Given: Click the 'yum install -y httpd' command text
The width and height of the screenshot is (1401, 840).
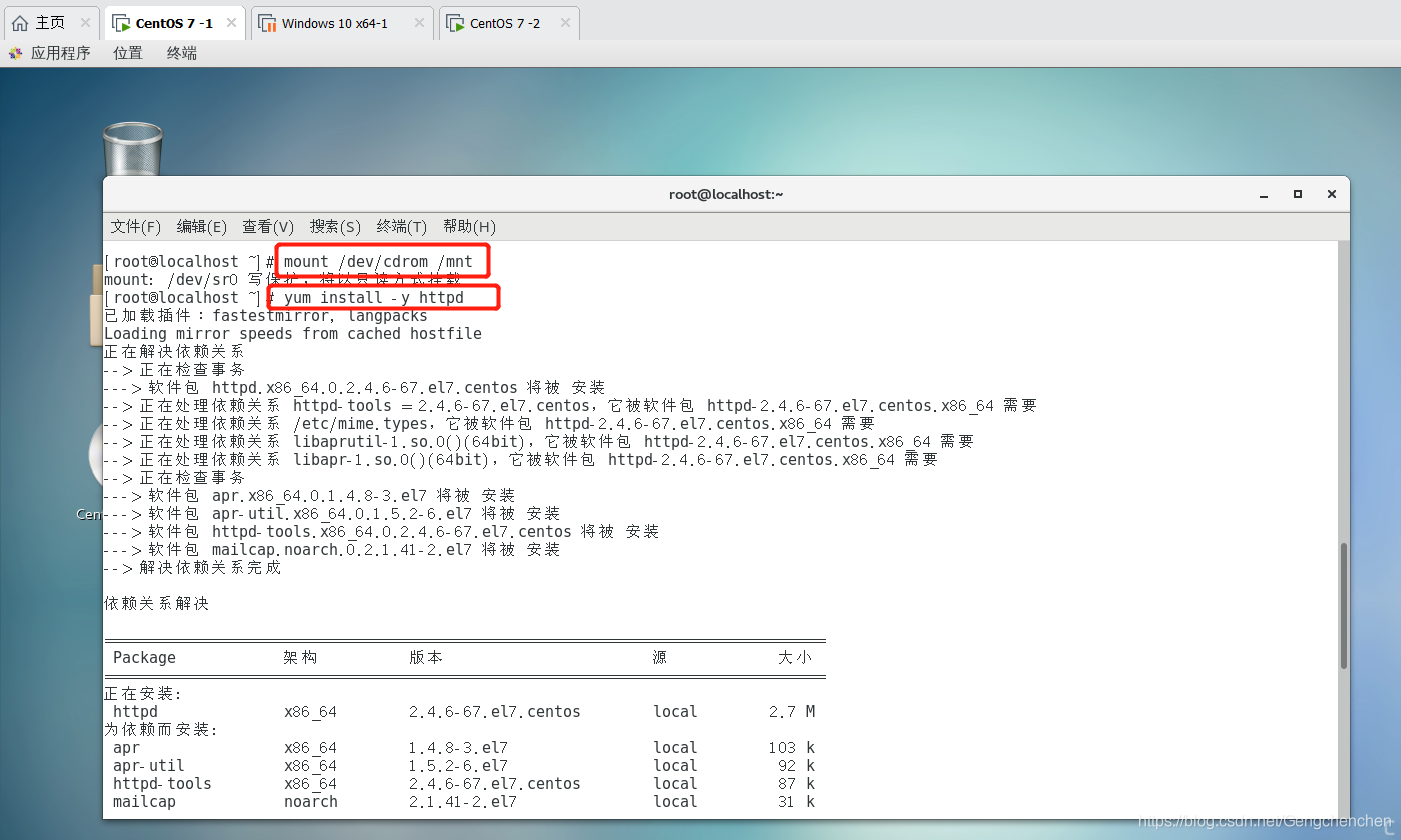Looking at the screenshot, I should tap(374, 298).
